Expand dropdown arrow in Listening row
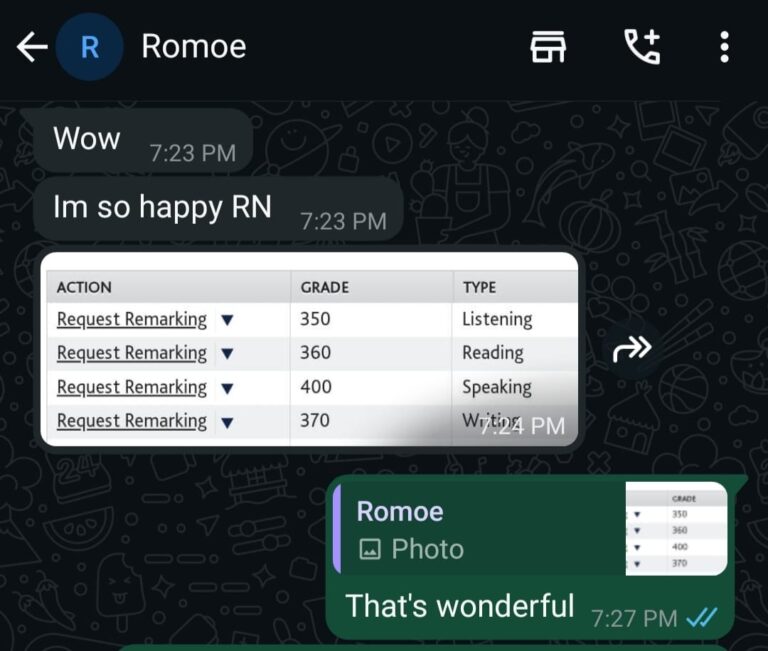The image size is (768, 651). coord(227,321)
